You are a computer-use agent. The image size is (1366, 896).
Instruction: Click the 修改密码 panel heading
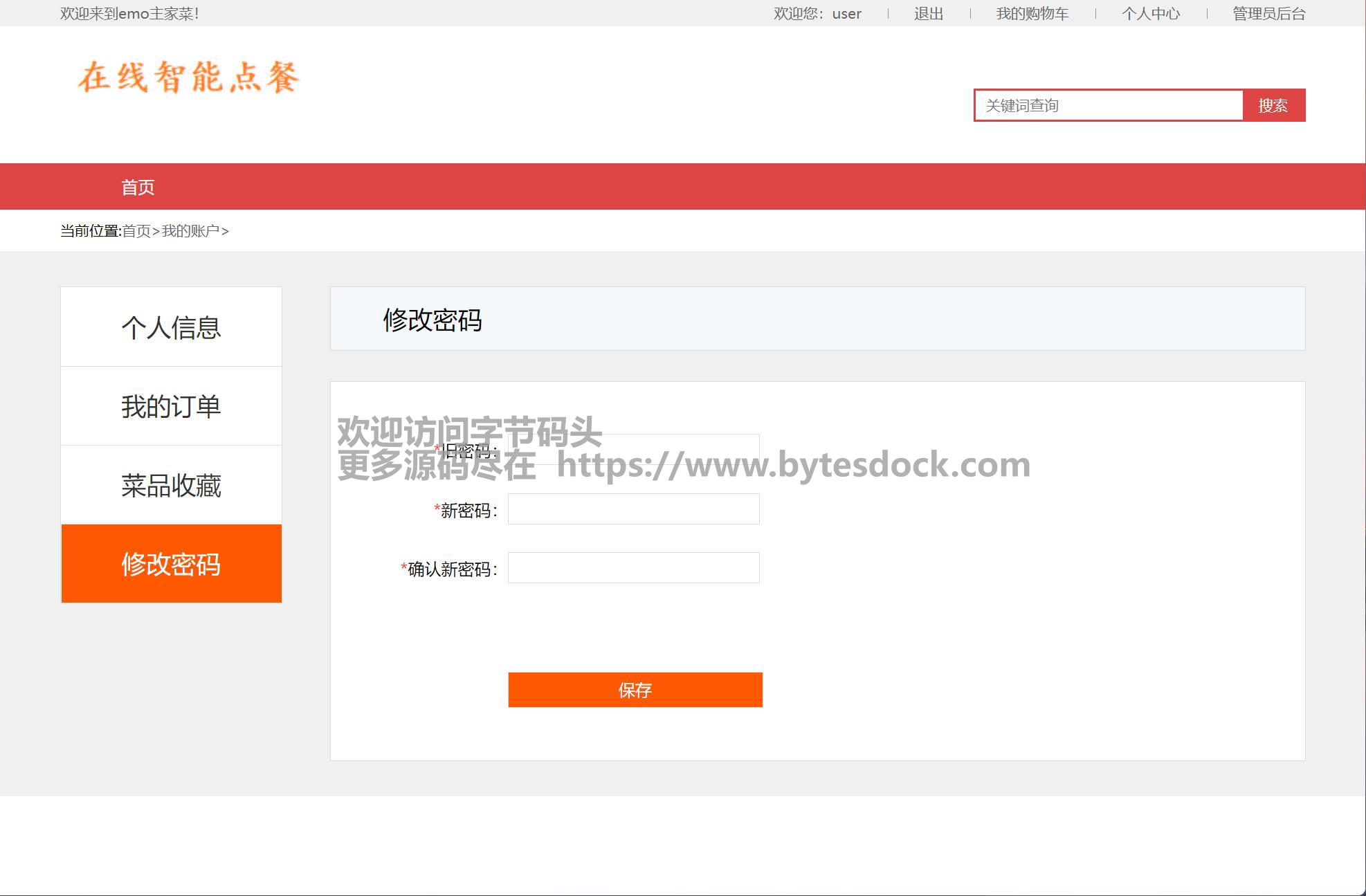(x=432, y=320)
